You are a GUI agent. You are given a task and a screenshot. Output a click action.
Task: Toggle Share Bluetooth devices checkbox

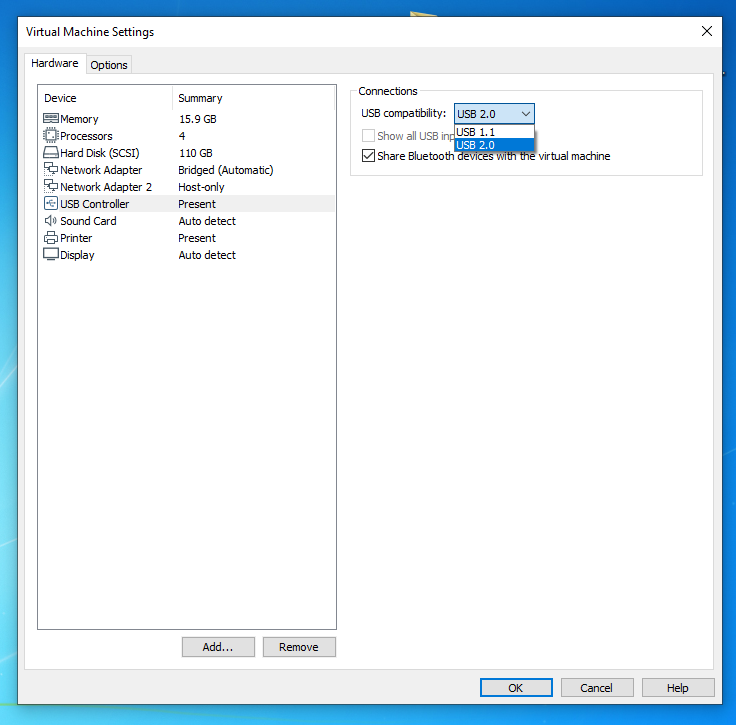coord(368,156)
